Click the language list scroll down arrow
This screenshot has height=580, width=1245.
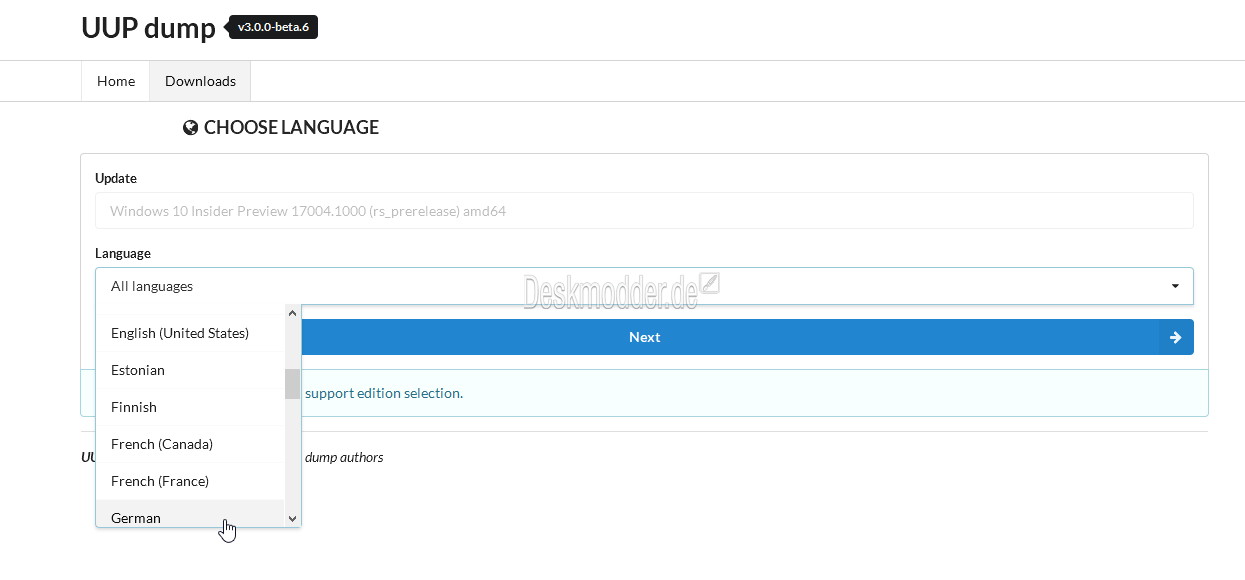[x=292, y=518]
